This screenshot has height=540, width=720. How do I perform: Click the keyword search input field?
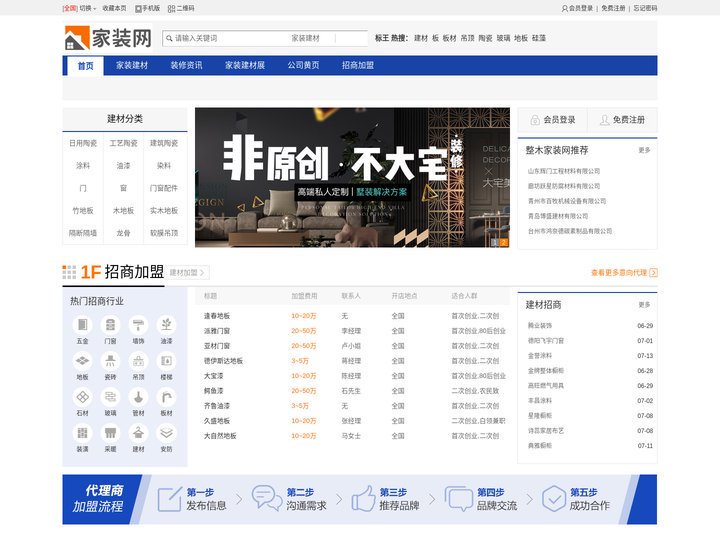227,38
